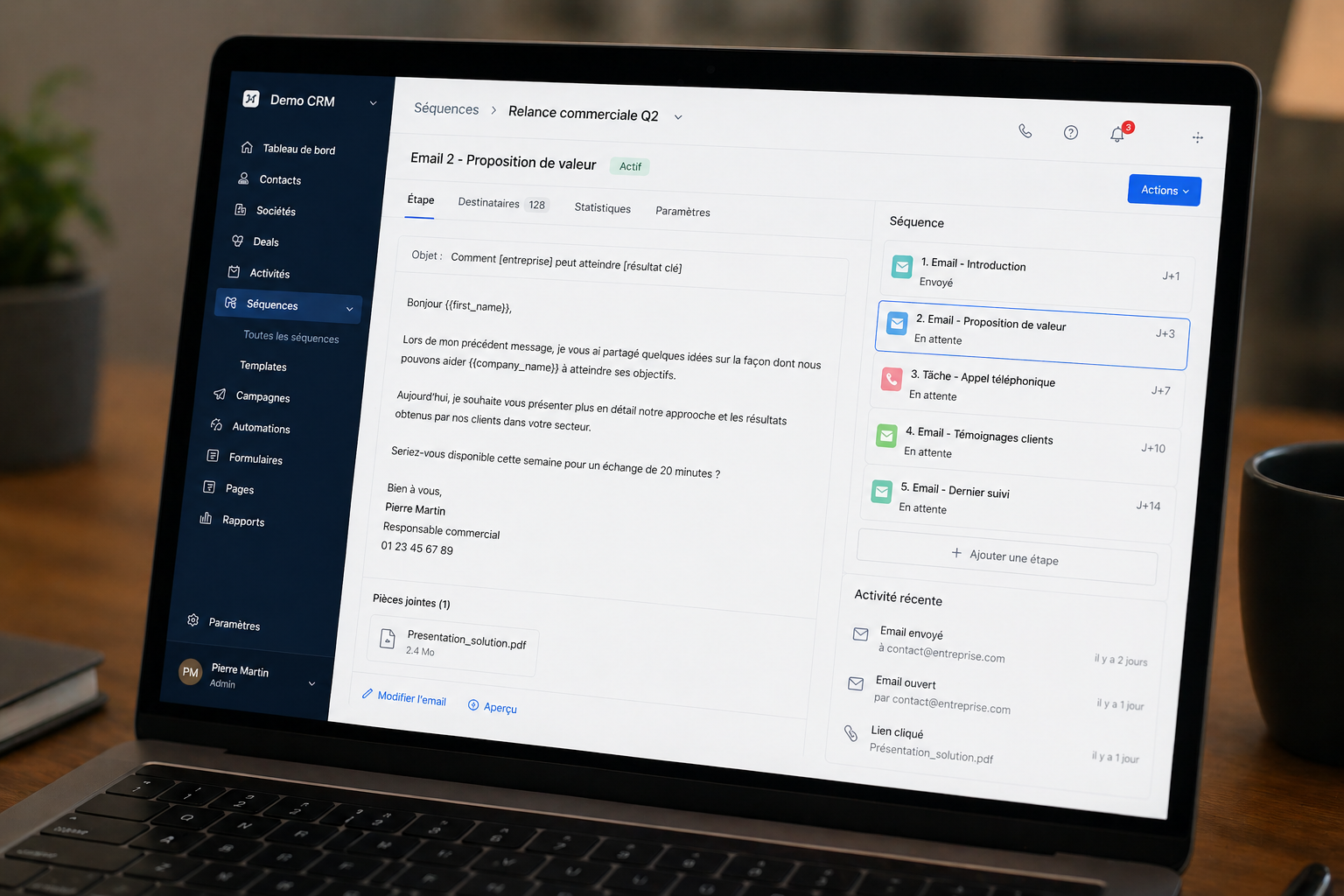Select the Étape tab
The image size is (1344, 896).
coord(421,199)
